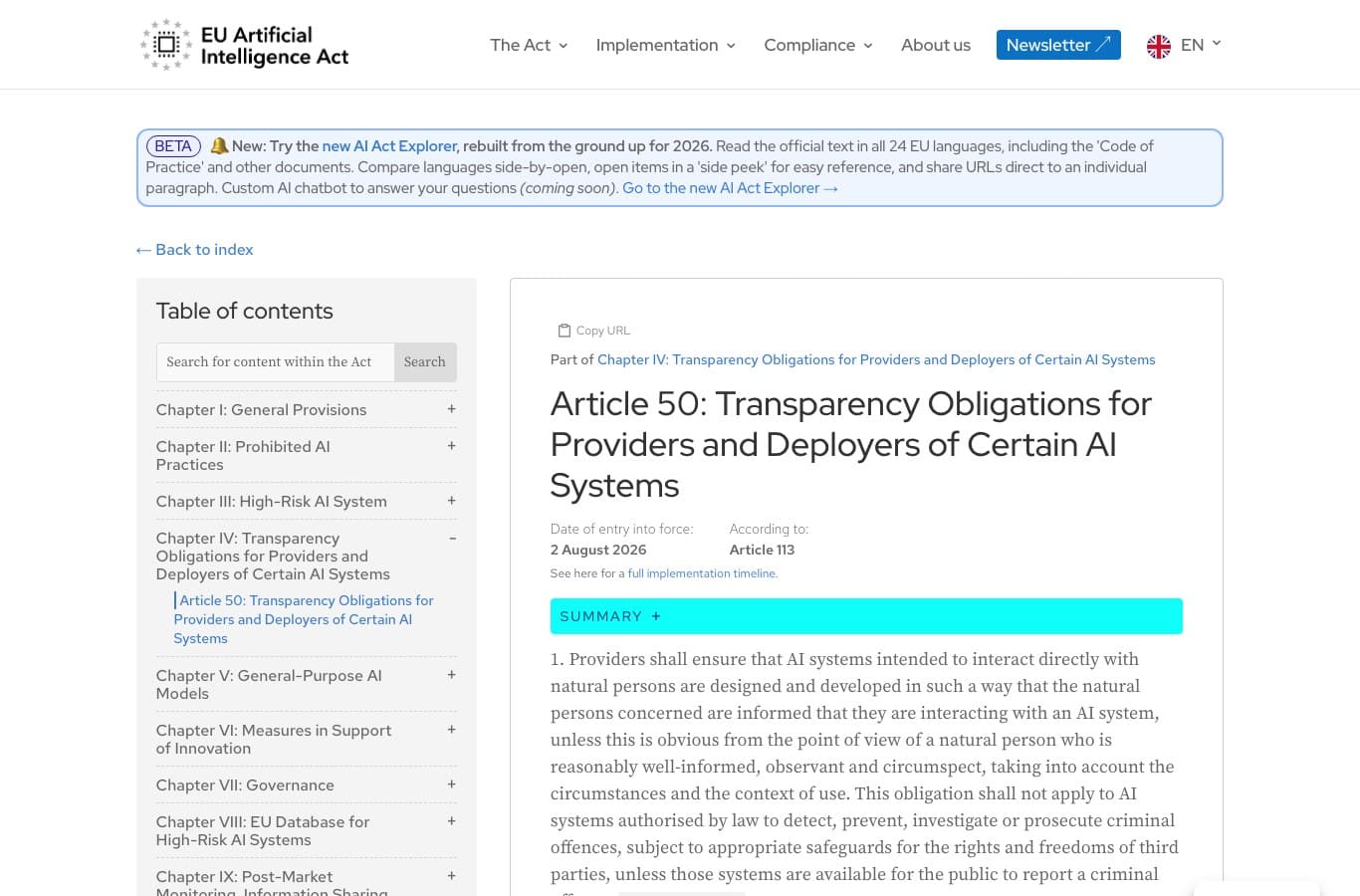Expand Chapter II: Prohibited AI Practices
The image size is (1360, 896).
(x=451, y=446)
